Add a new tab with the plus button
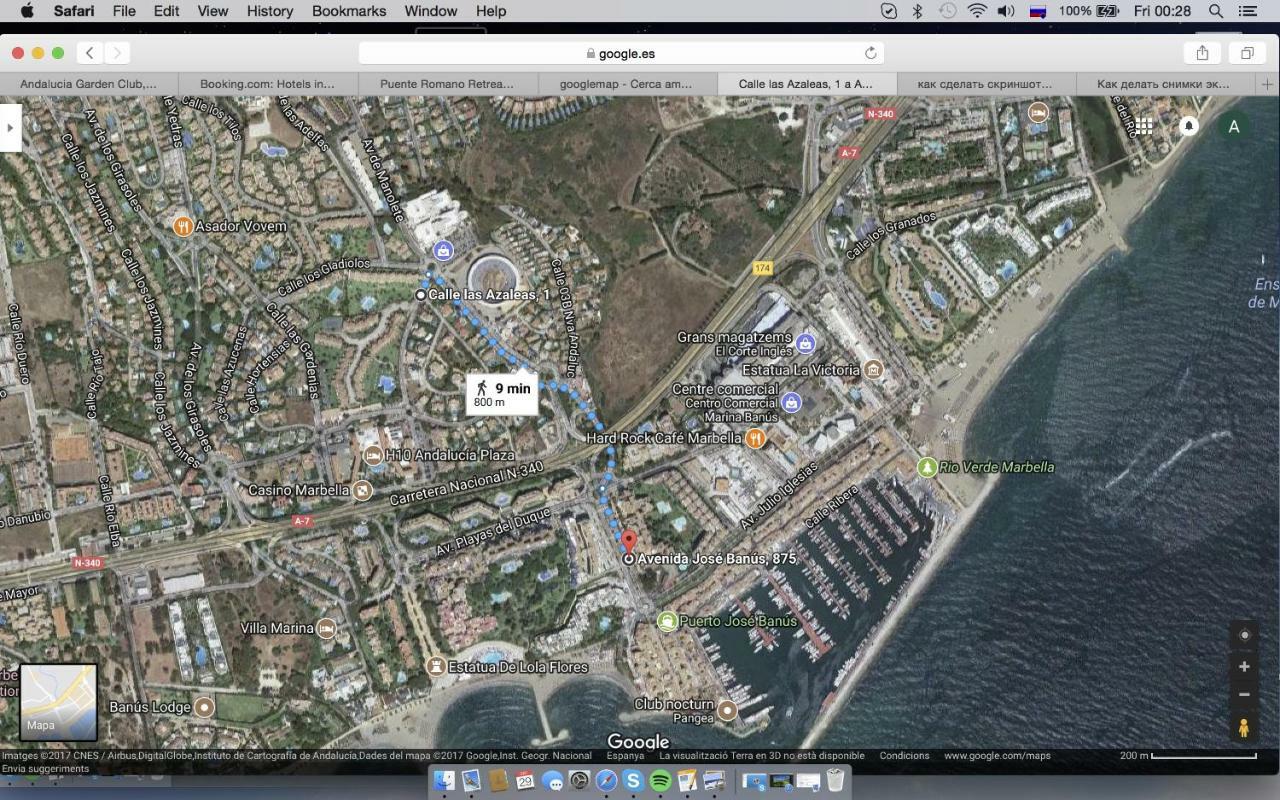The height and width of the screenshot is (800, 1280). [x=1267, y=84]
